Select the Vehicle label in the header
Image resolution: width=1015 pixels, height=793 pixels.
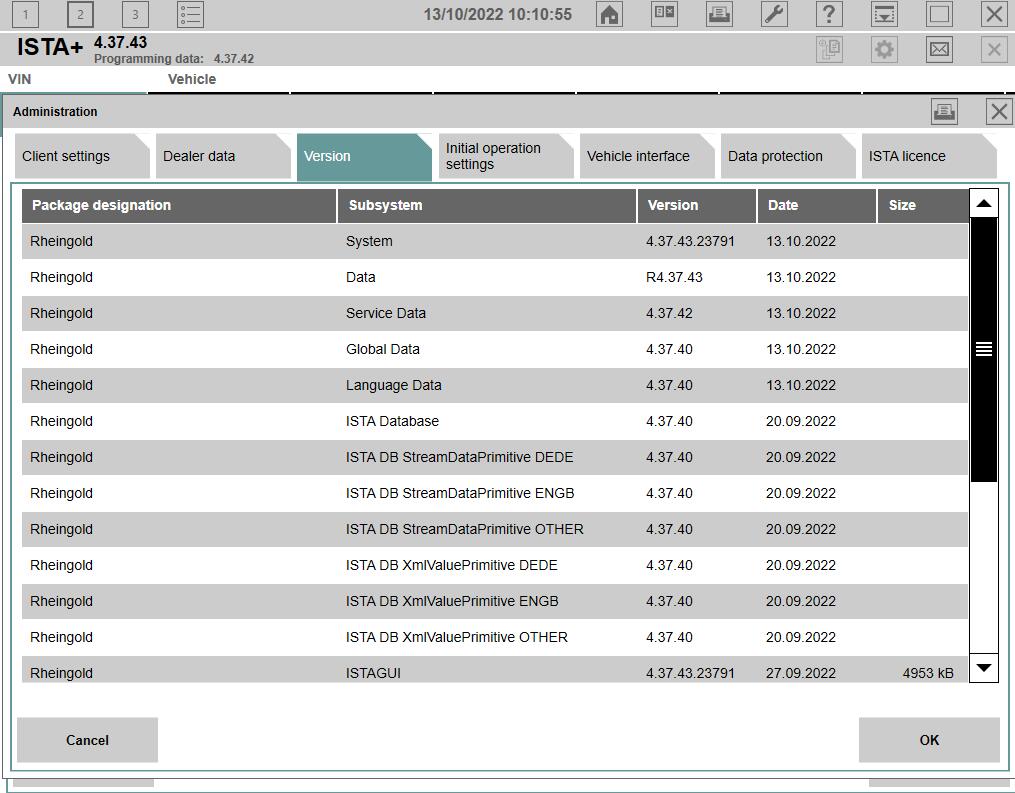pyautogui.click(x=192, y=79)
